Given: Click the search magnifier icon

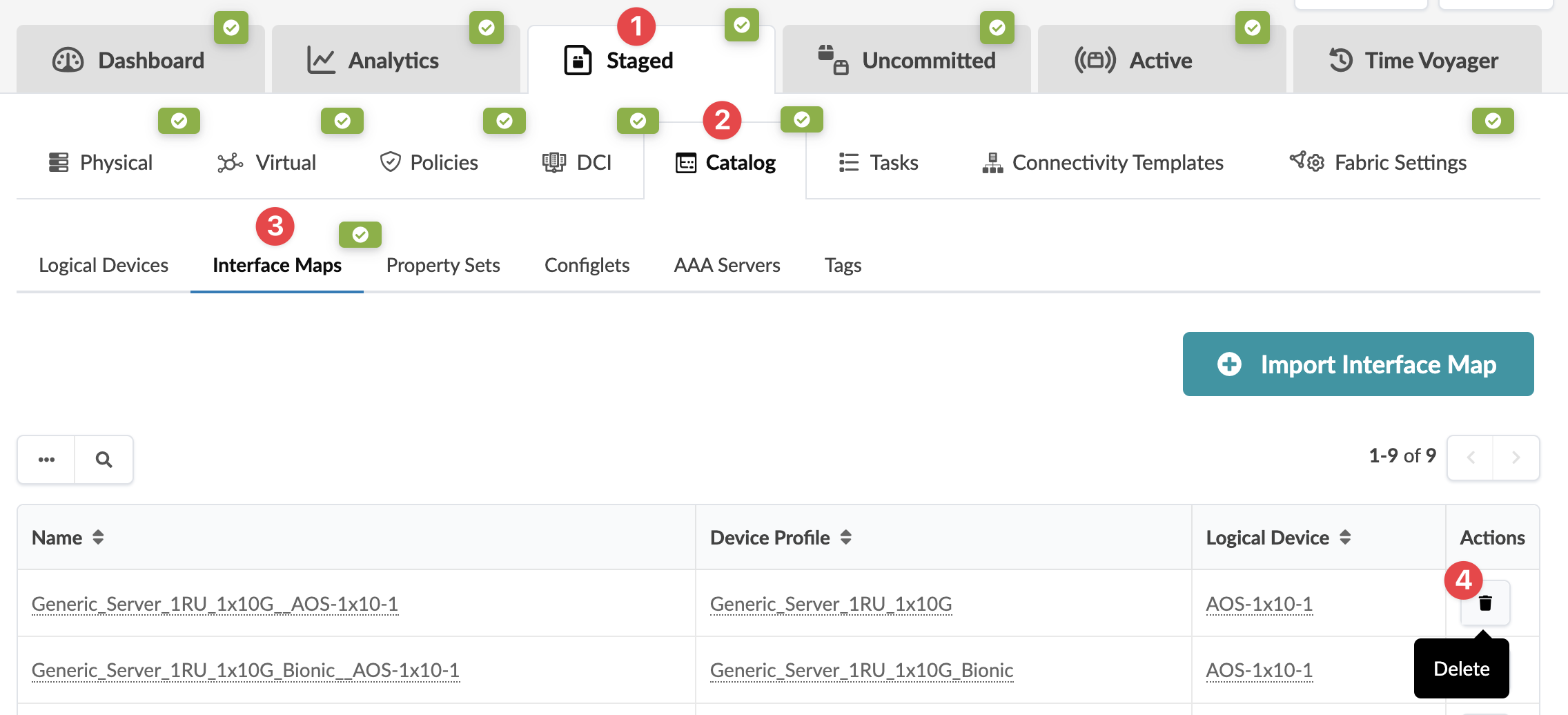Looking at the screenshot, I should tap(104, 460).
